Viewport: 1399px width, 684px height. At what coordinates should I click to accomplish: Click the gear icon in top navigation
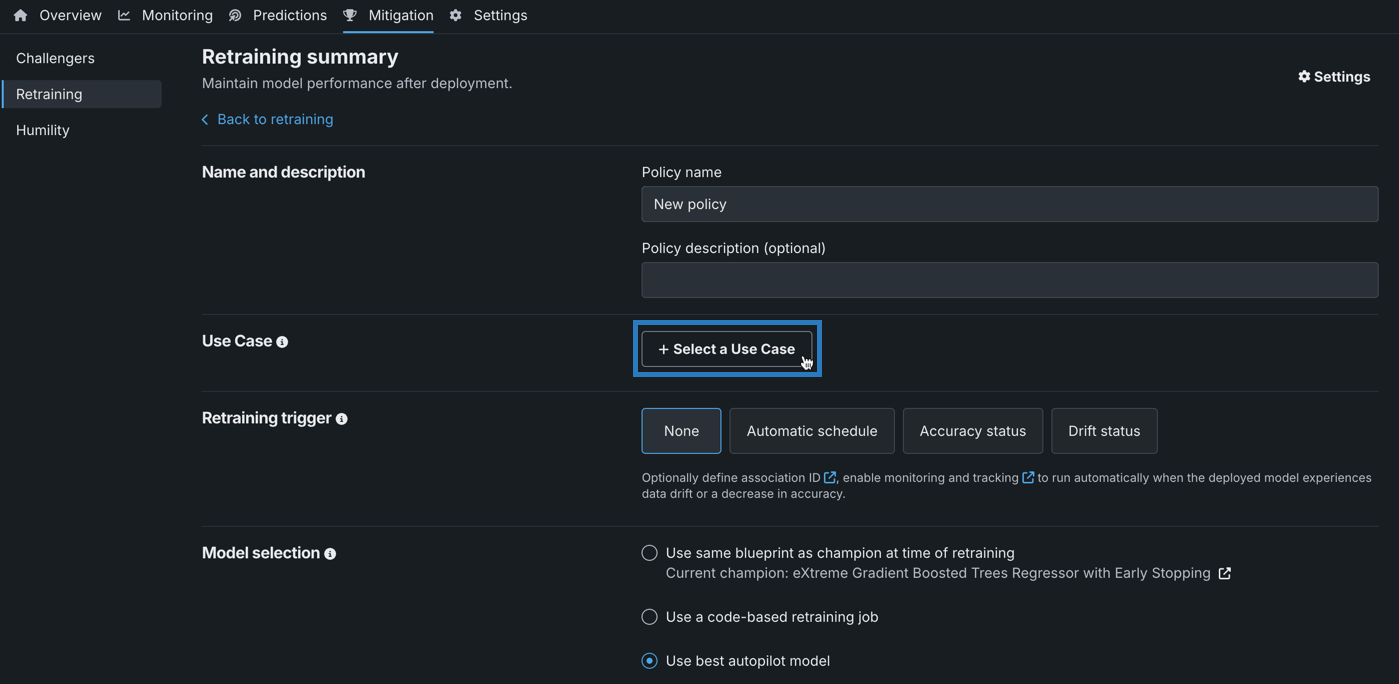tap(456, 15)
